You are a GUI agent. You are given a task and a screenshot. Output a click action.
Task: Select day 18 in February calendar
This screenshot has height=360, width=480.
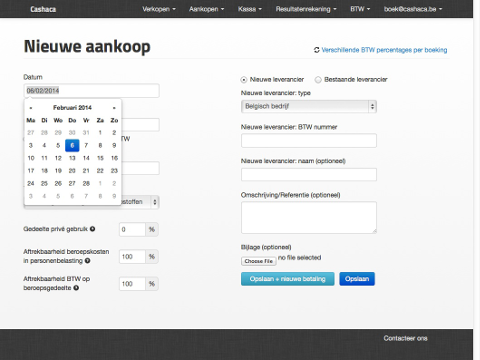point(44,171)
